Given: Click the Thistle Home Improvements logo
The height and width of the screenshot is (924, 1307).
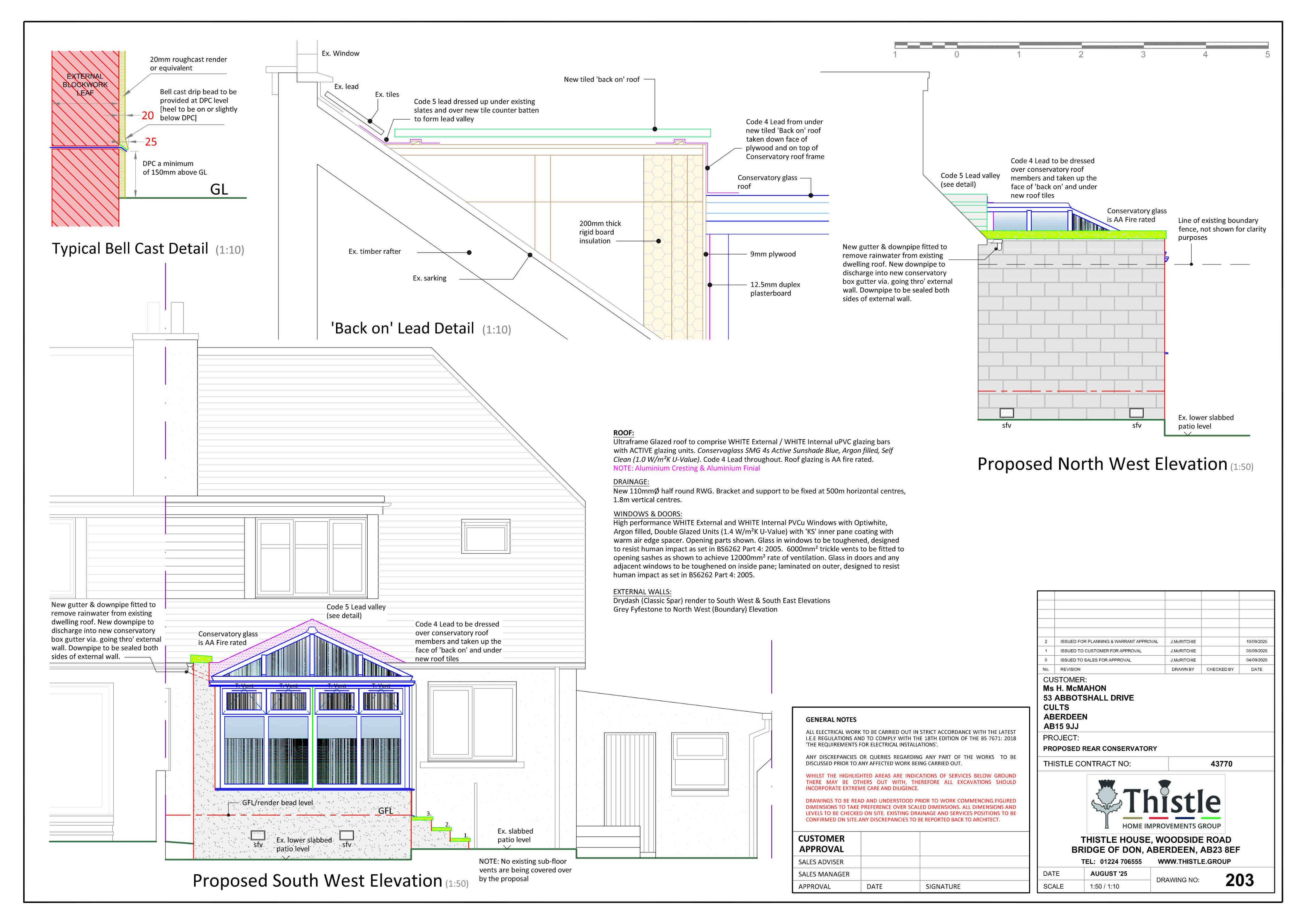Looking at the screenshot, I should (1156, 803).
